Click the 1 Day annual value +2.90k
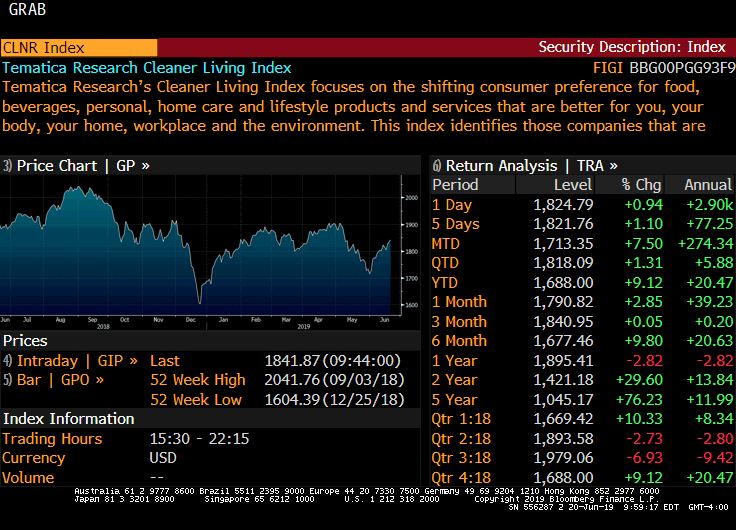This screenshot has height=530, width=736. [710, 205]
